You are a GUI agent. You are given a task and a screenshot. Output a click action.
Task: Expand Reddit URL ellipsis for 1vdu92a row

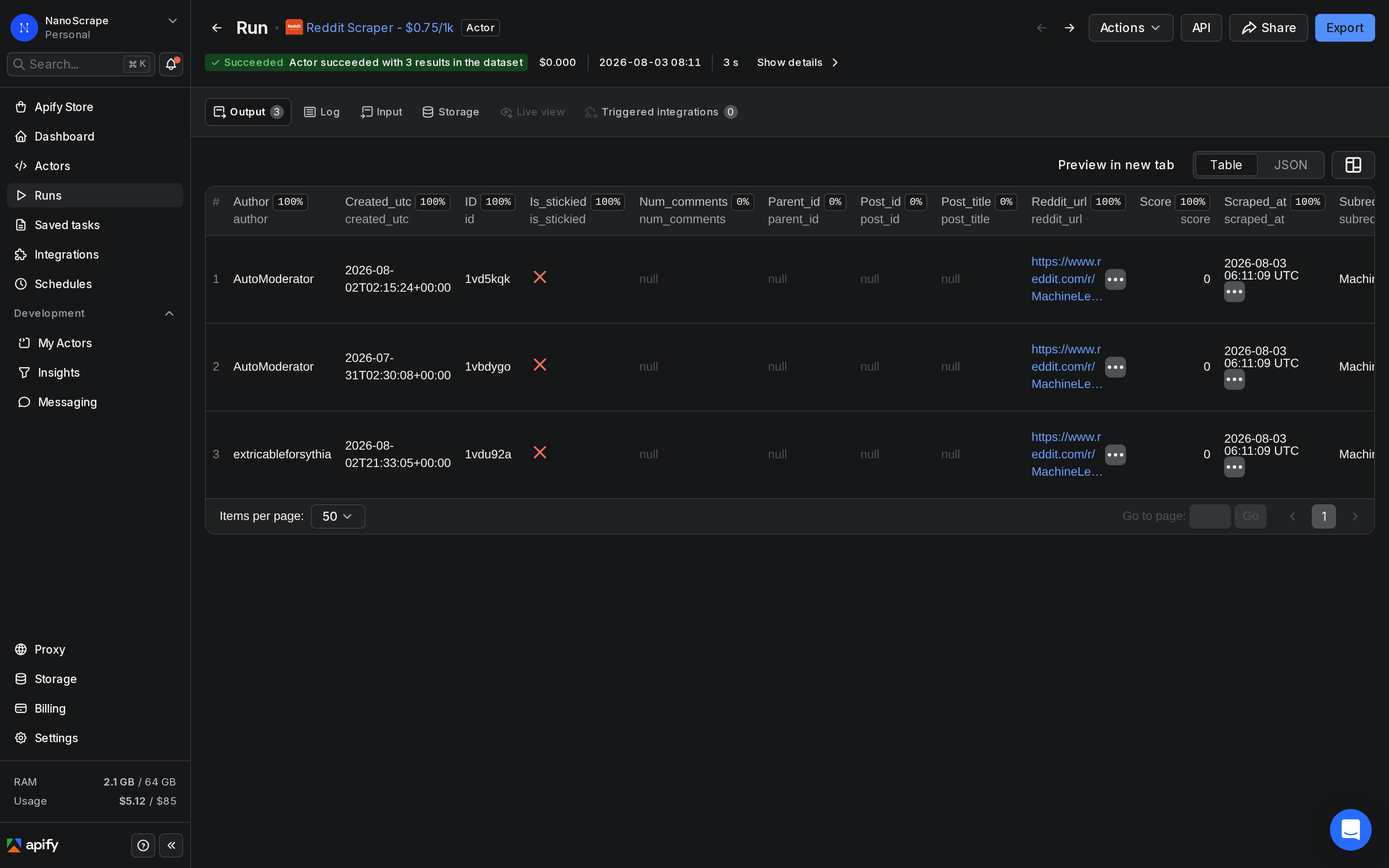tap(1115, 455)
